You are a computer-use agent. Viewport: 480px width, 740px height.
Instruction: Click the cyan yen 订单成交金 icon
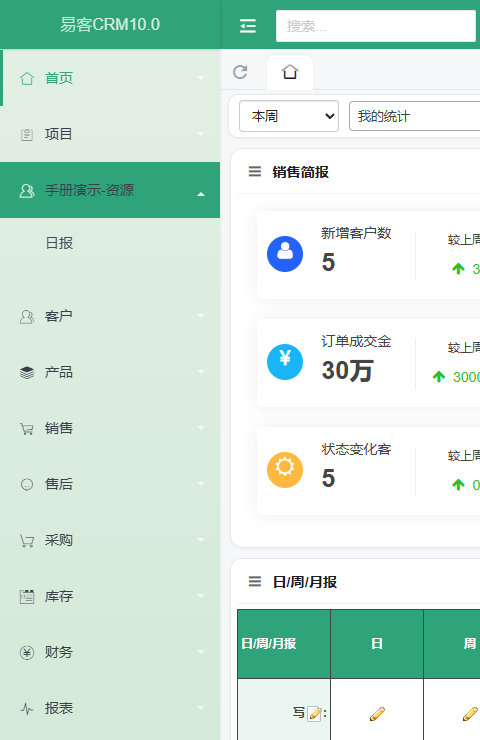pos(285,362)
